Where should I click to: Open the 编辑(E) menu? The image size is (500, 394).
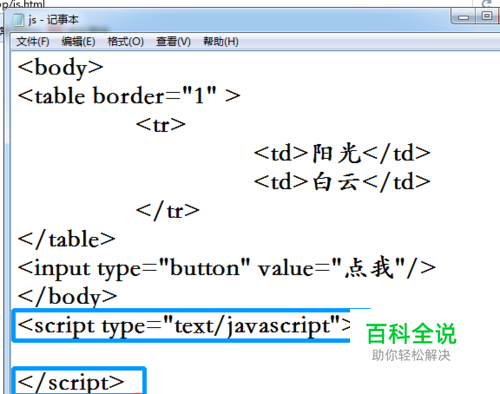click(x=78, y=42)
